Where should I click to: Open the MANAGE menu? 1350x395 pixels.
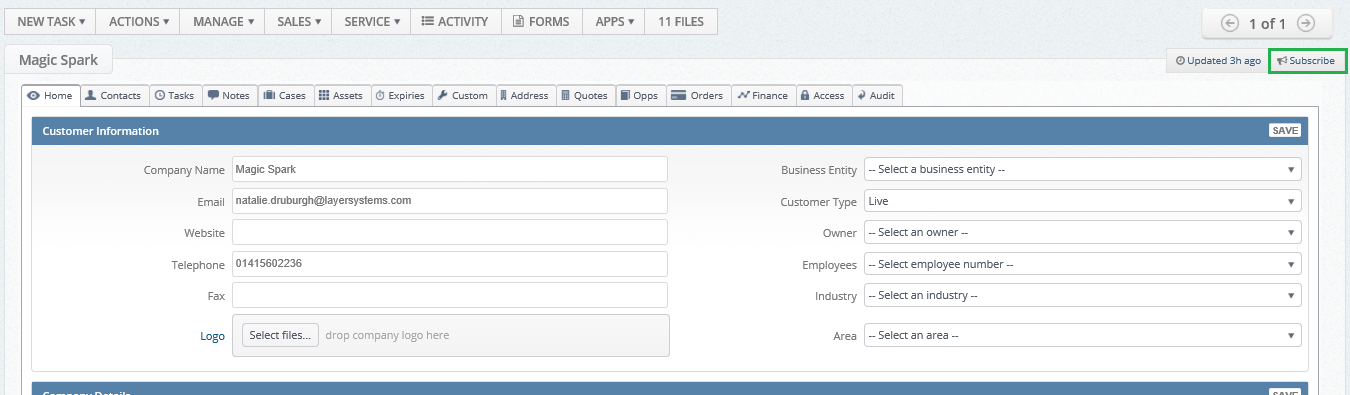(x=223, y=21)
